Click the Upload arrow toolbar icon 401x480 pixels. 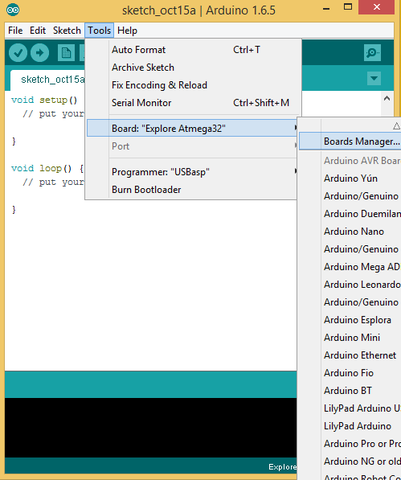pos(40,53)
